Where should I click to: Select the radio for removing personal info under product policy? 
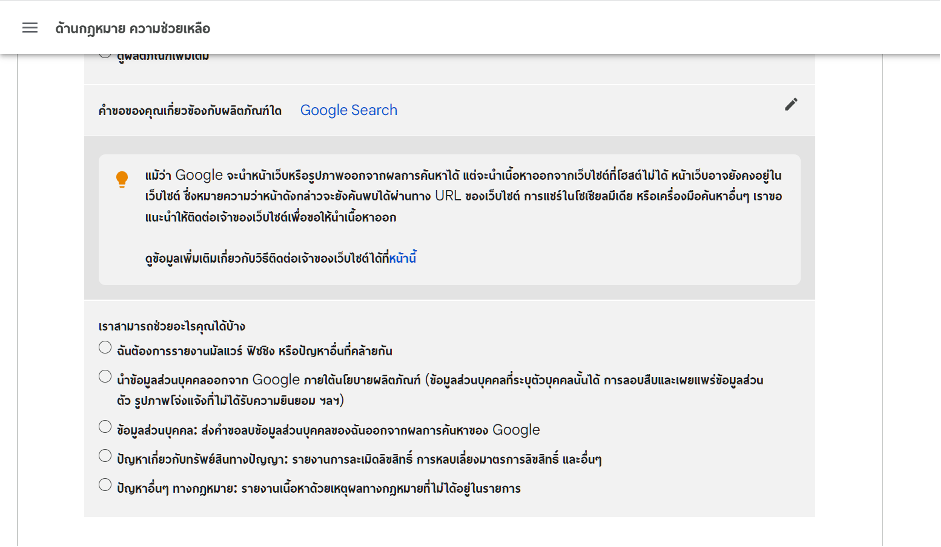105,377
